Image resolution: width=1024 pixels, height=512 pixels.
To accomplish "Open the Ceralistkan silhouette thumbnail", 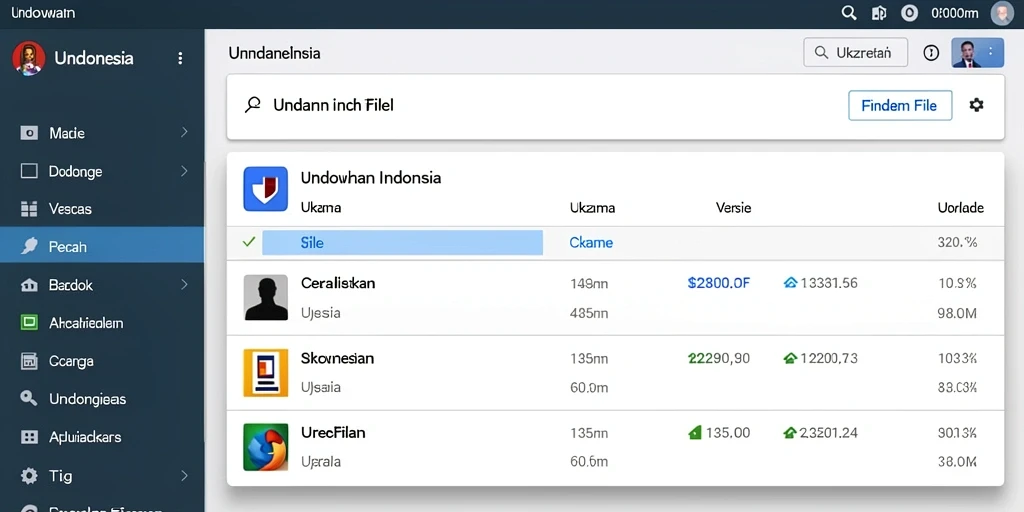I will click(266, 297).
